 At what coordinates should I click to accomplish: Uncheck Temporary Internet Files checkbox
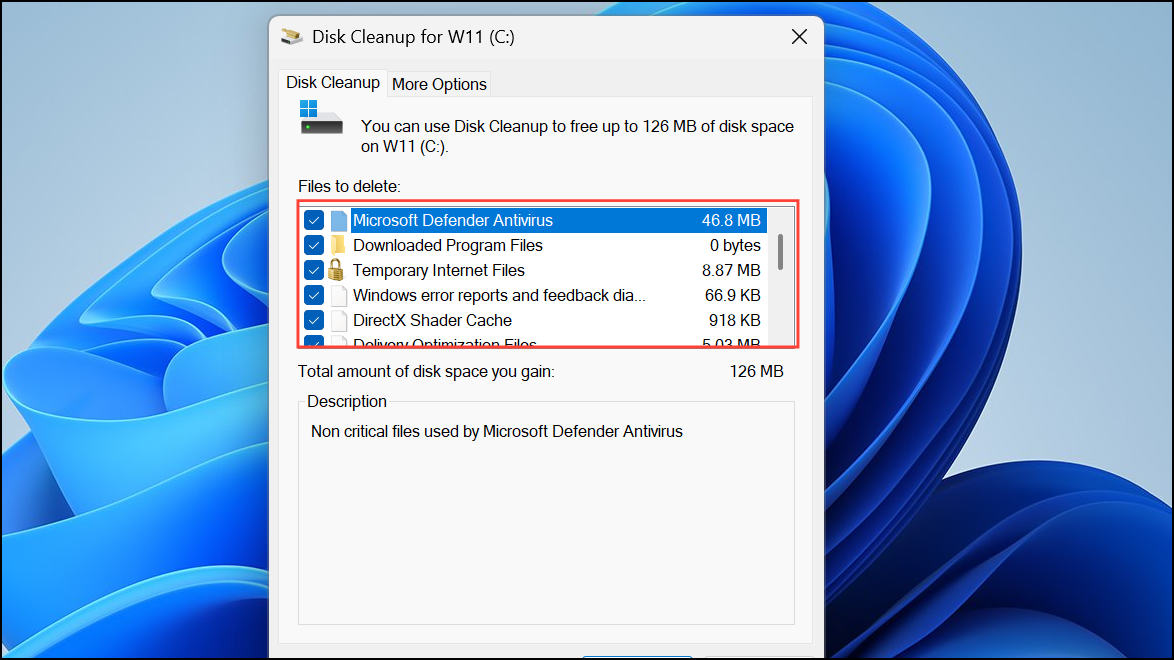[x=314, y=270]
